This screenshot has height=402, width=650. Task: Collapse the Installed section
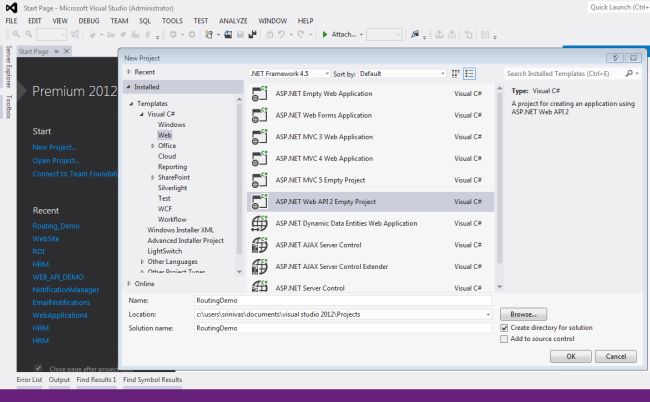129,87
